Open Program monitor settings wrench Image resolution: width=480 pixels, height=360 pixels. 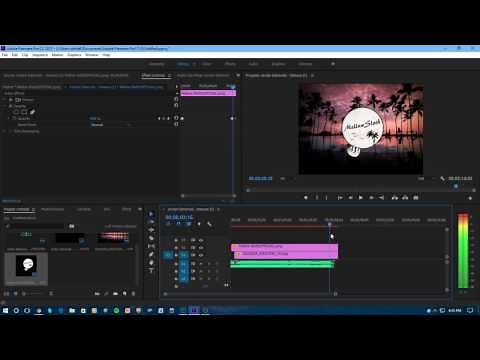442,179
